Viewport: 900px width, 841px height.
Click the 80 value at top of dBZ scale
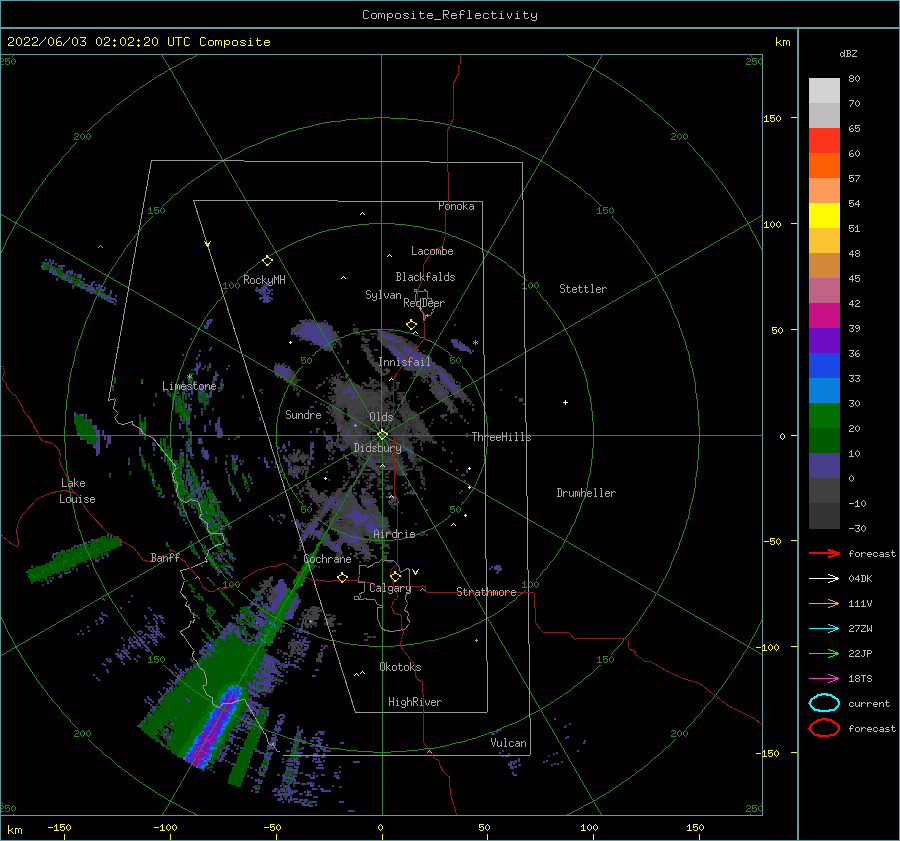click(854, 79)
